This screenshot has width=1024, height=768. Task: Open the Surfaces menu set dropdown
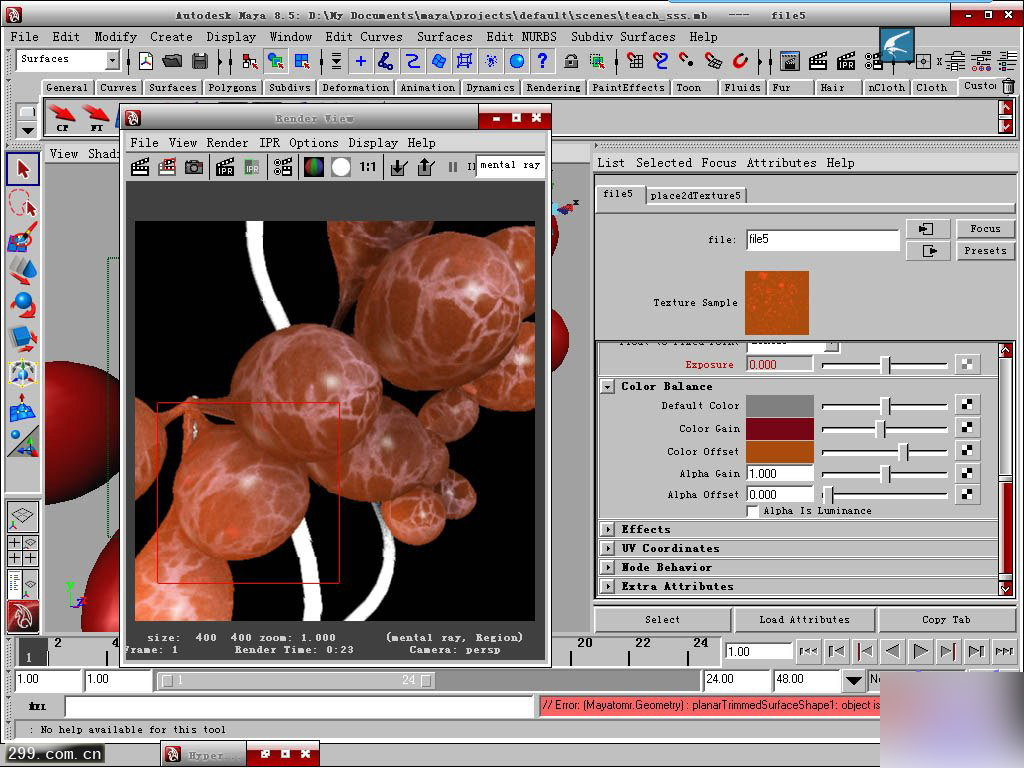111,61
